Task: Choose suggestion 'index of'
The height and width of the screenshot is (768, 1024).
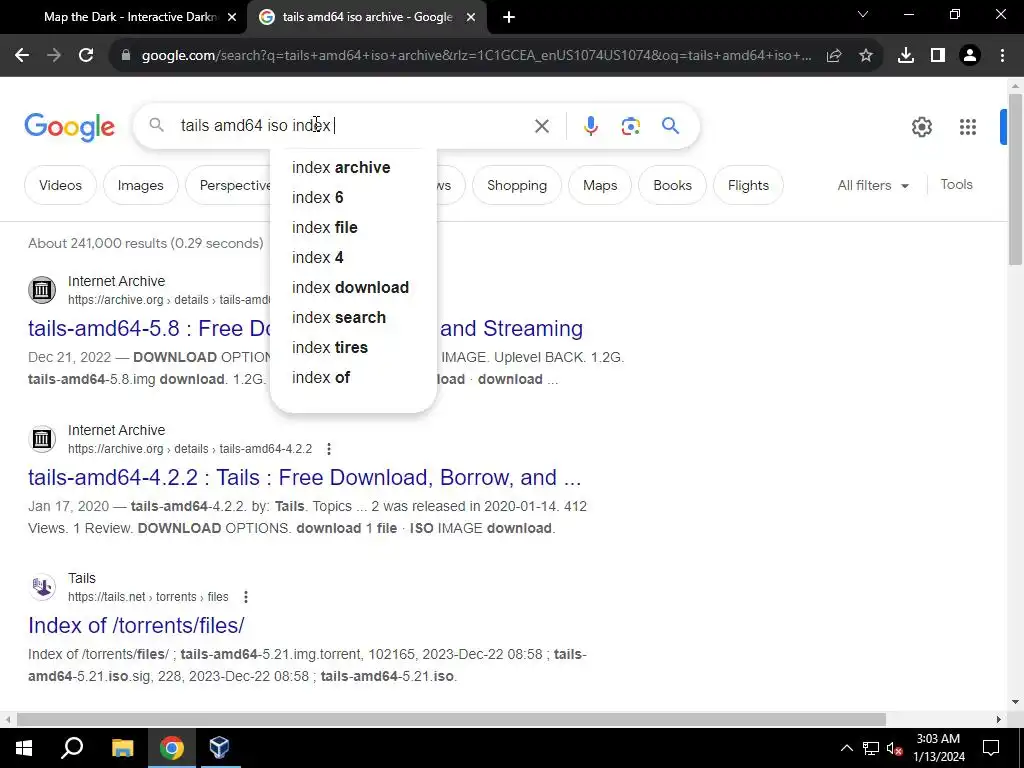Action: 353,378
